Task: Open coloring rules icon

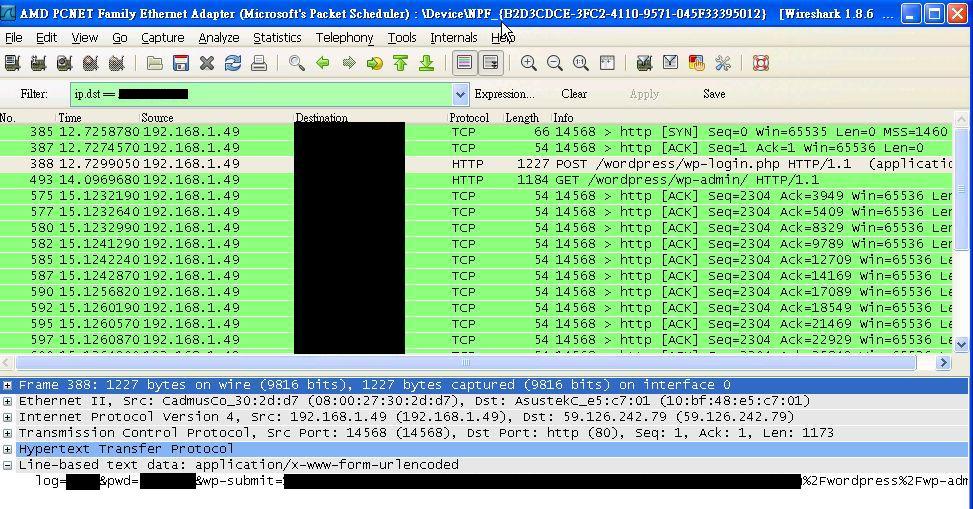Action: click(x=696, y=63)
